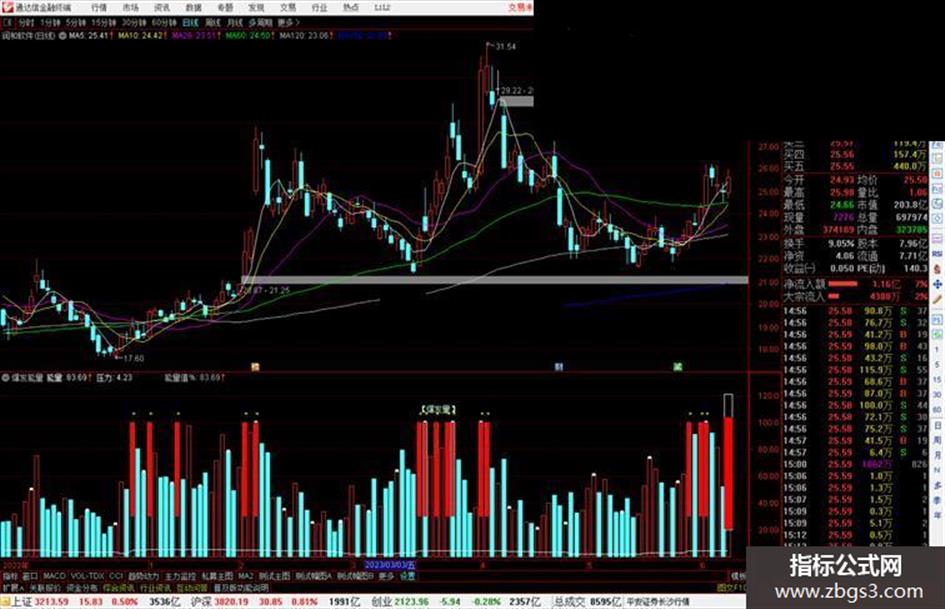Select the 周 period shortcut in sidebar

937,441
